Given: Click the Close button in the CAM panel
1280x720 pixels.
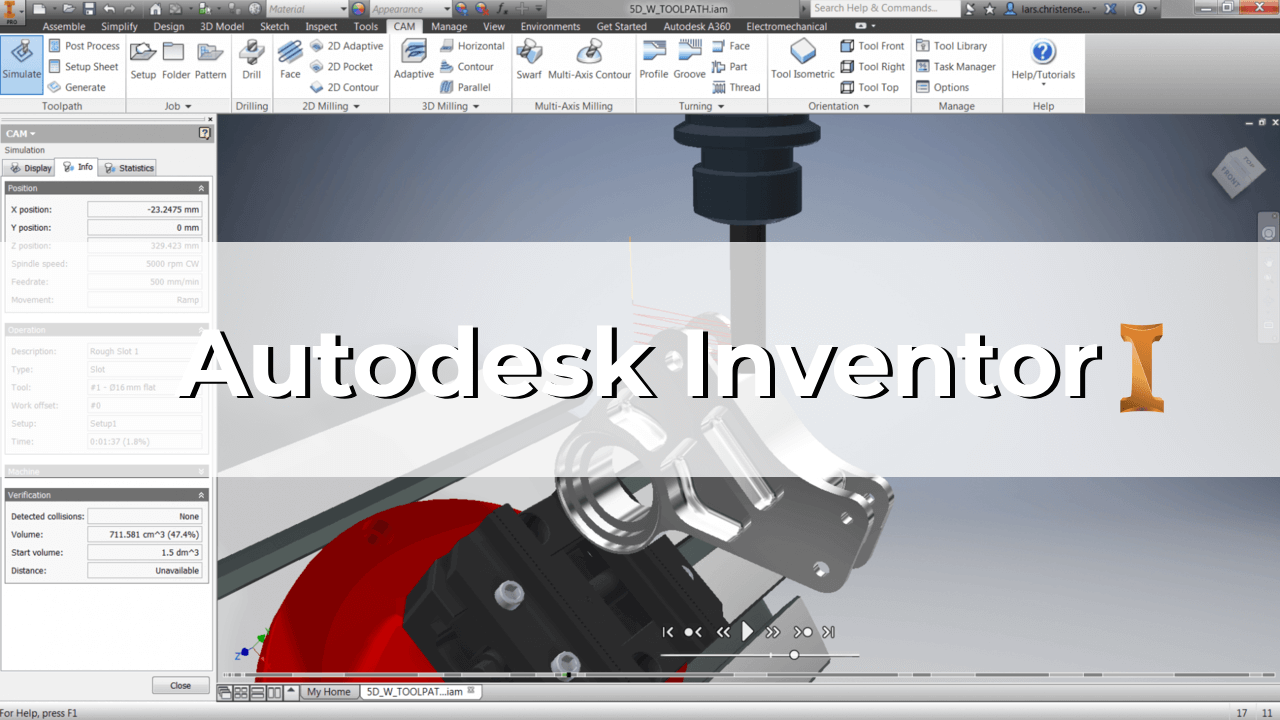Looking at the screenshot, I should pyautogui.click(x=180, y=686).
